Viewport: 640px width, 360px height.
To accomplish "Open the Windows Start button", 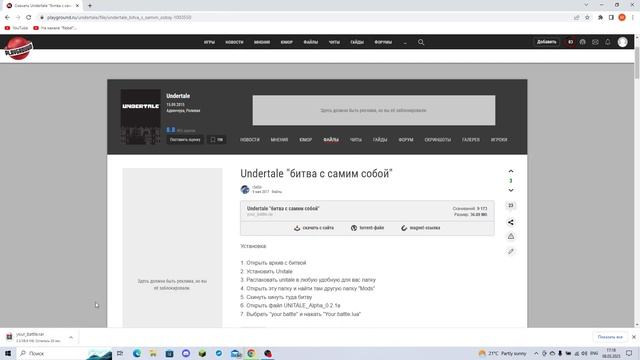I will [x=8, y=353].
